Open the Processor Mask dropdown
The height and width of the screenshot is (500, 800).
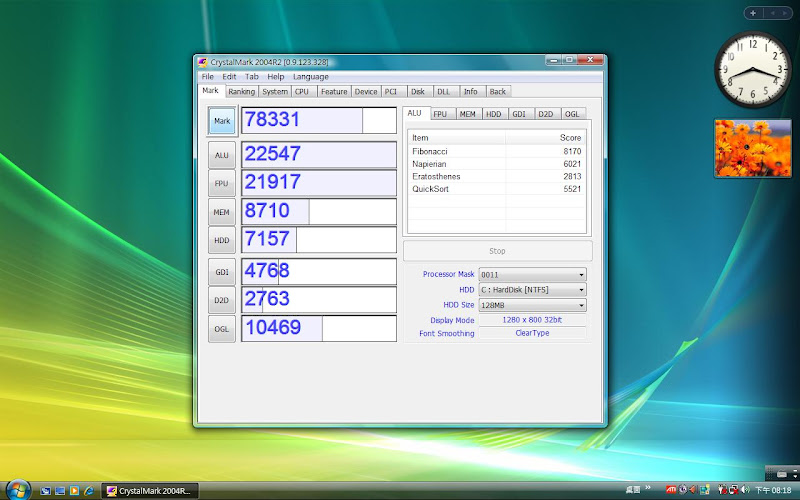tap(532, 274)
